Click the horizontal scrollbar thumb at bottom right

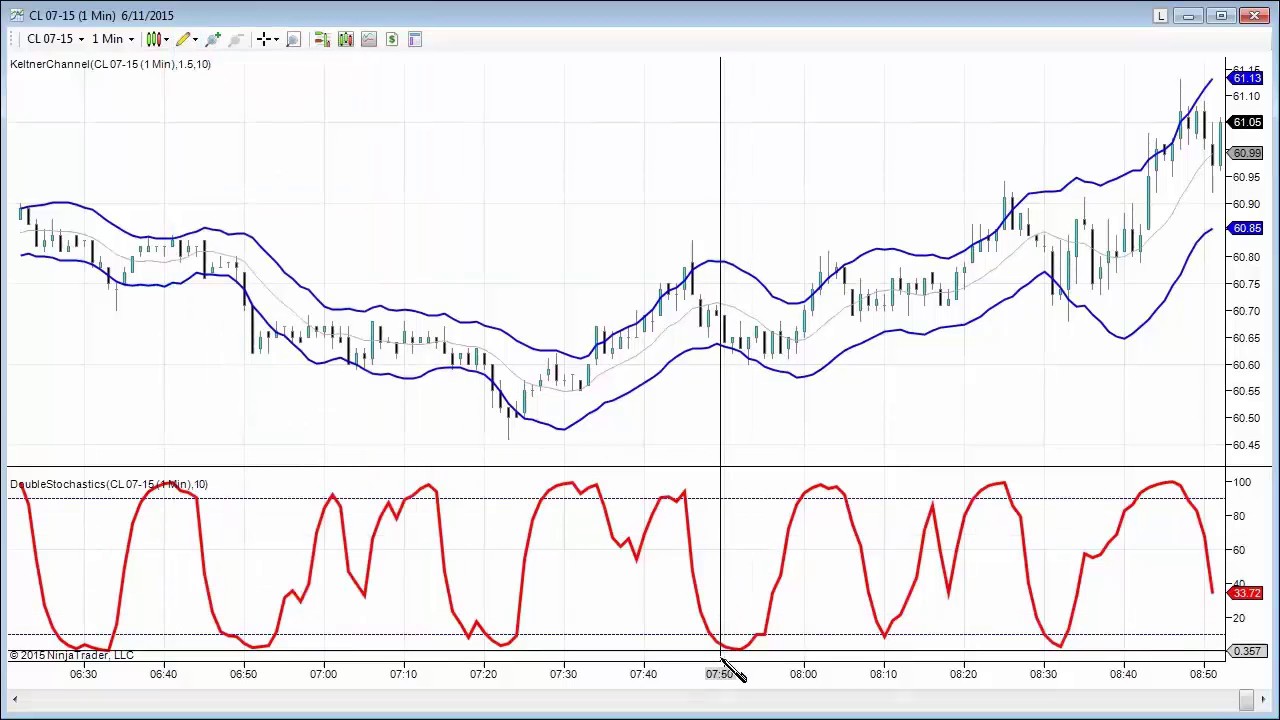[x=1246, y=699]
